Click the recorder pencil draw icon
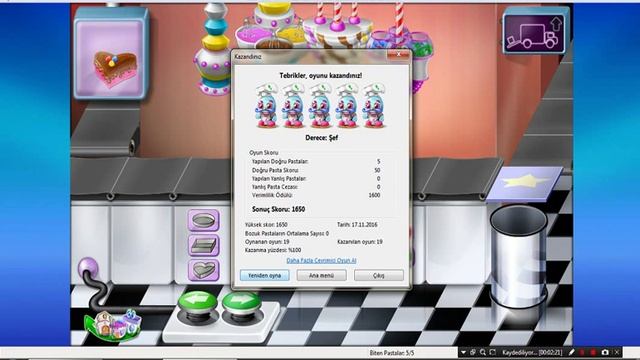Image resolution: width=640 pixels, height=360 pixels. [571, 352]
